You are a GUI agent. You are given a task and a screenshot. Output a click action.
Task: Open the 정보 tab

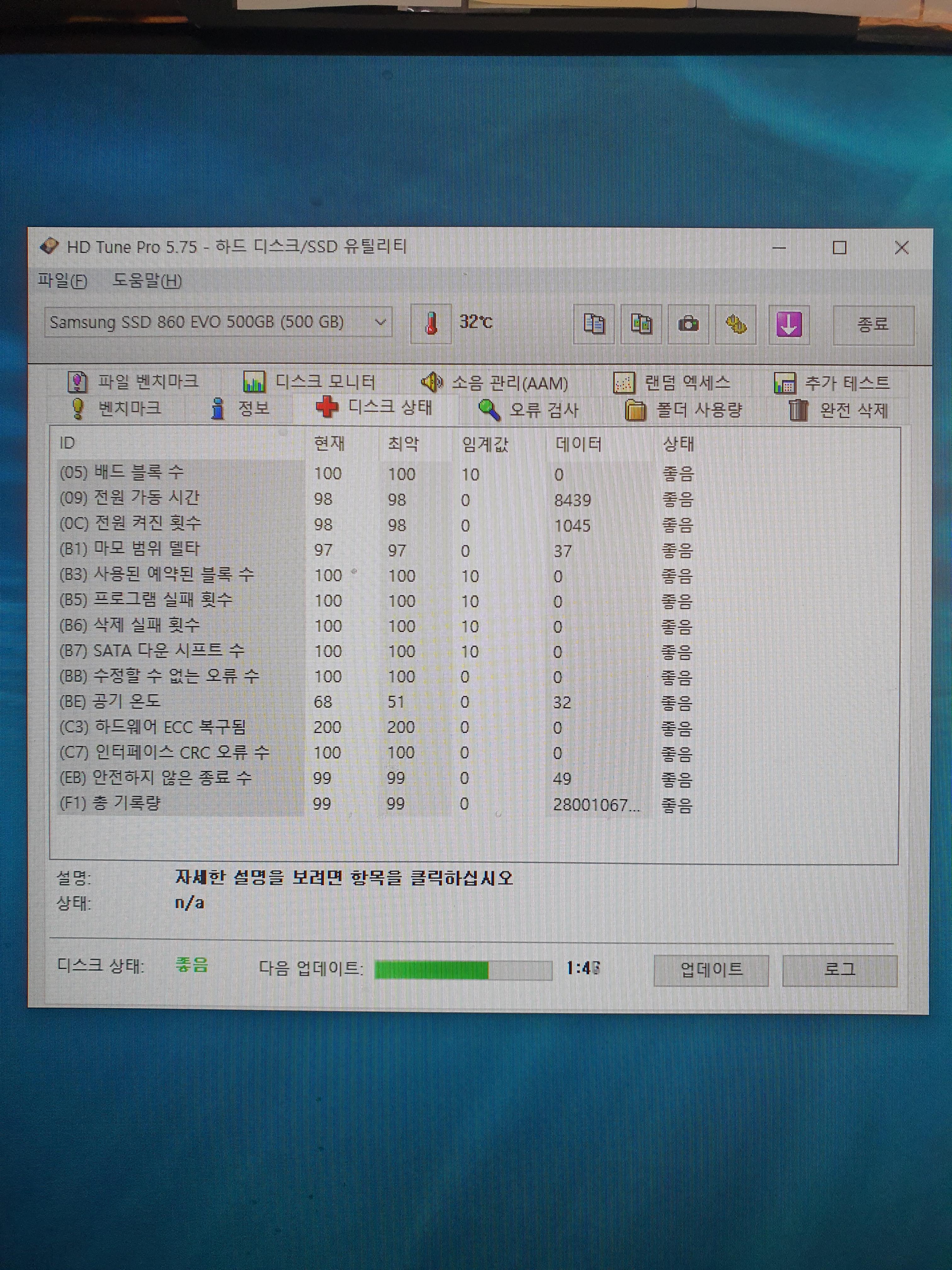pos(241,409)
